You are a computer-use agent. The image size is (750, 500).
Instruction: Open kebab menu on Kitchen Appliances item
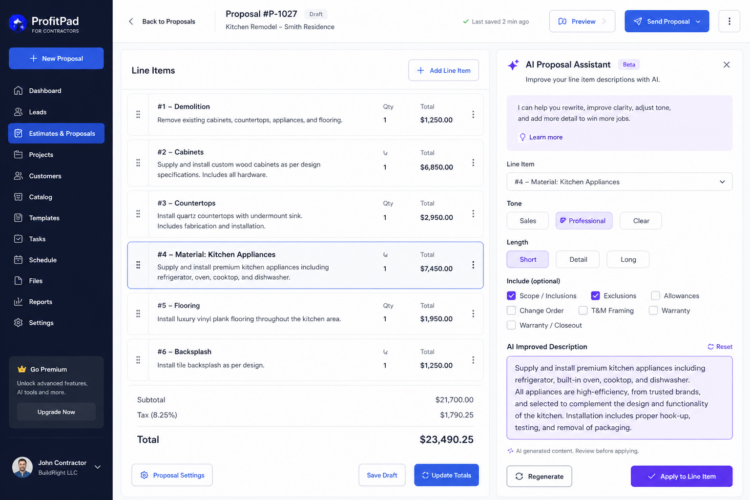(x=473, y=265)
